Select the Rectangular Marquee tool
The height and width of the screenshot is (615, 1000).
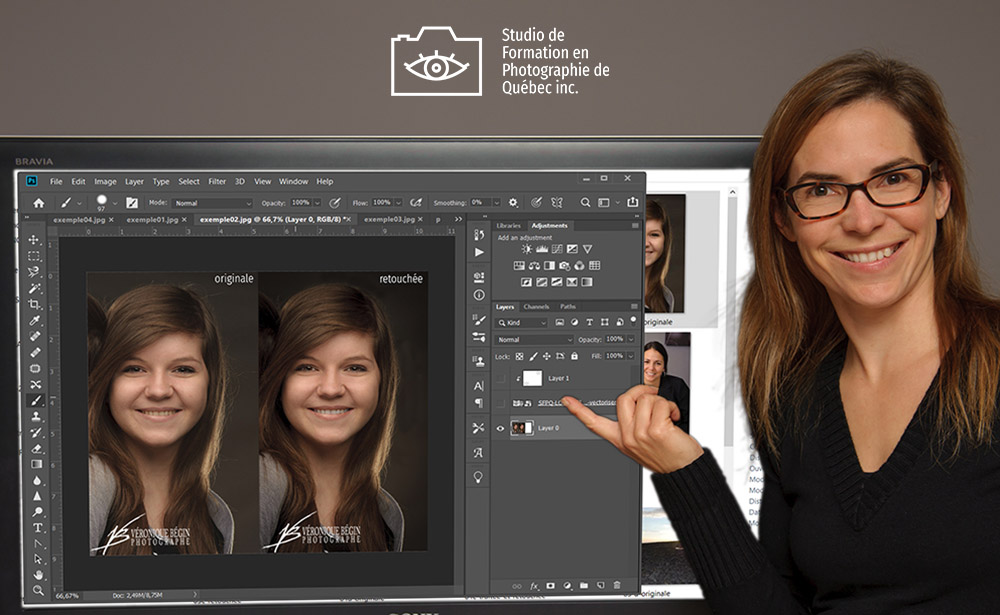34,256
